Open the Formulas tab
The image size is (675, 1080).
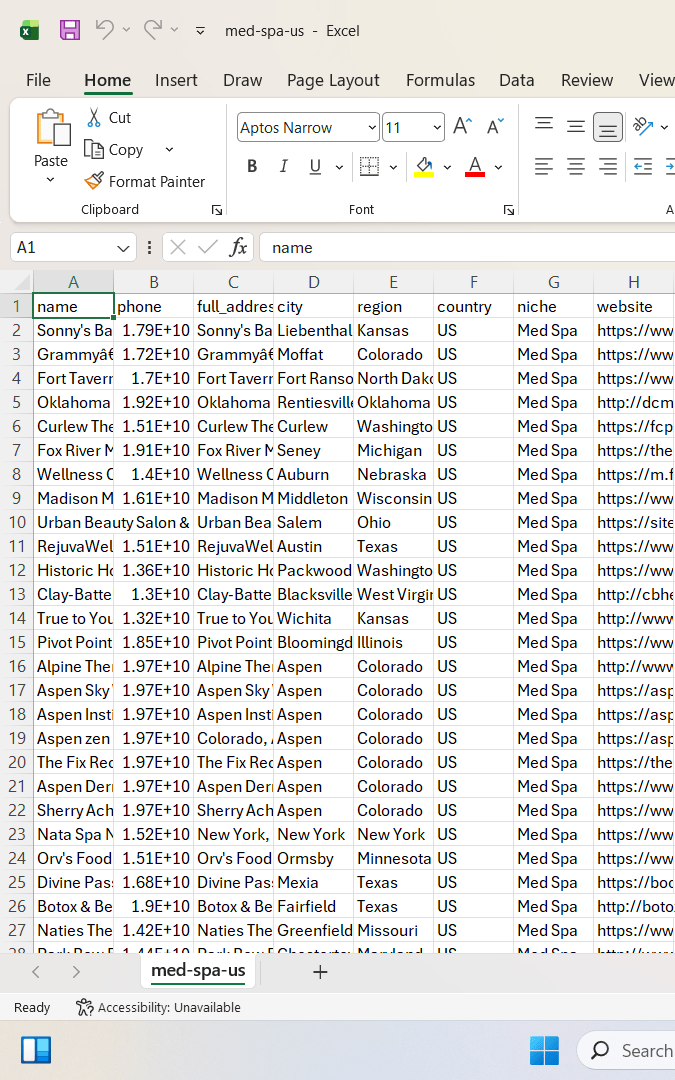pyautogui.click(x=440, y=81)
